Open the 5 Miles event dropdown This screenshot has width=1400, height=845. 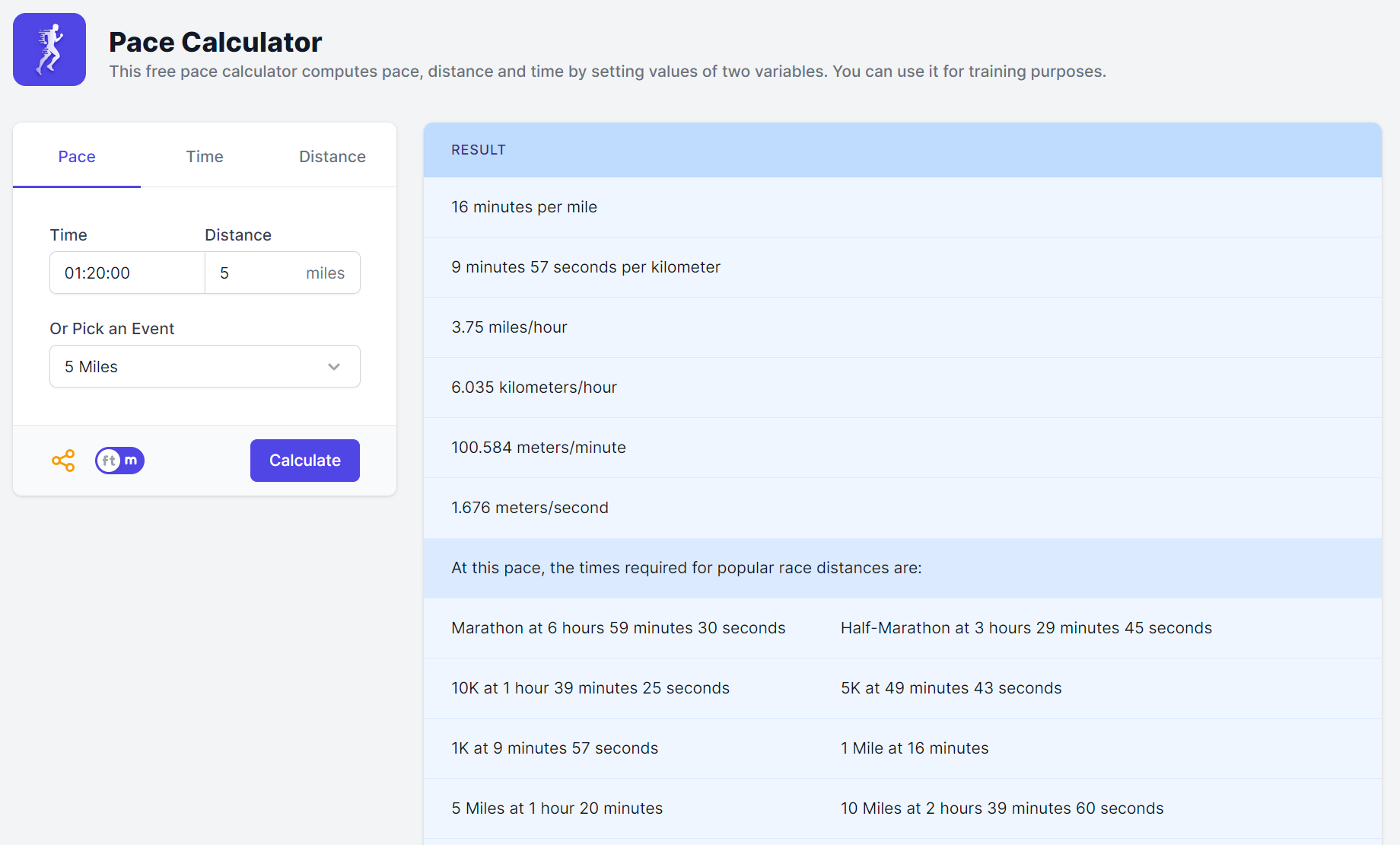[190, 367]
